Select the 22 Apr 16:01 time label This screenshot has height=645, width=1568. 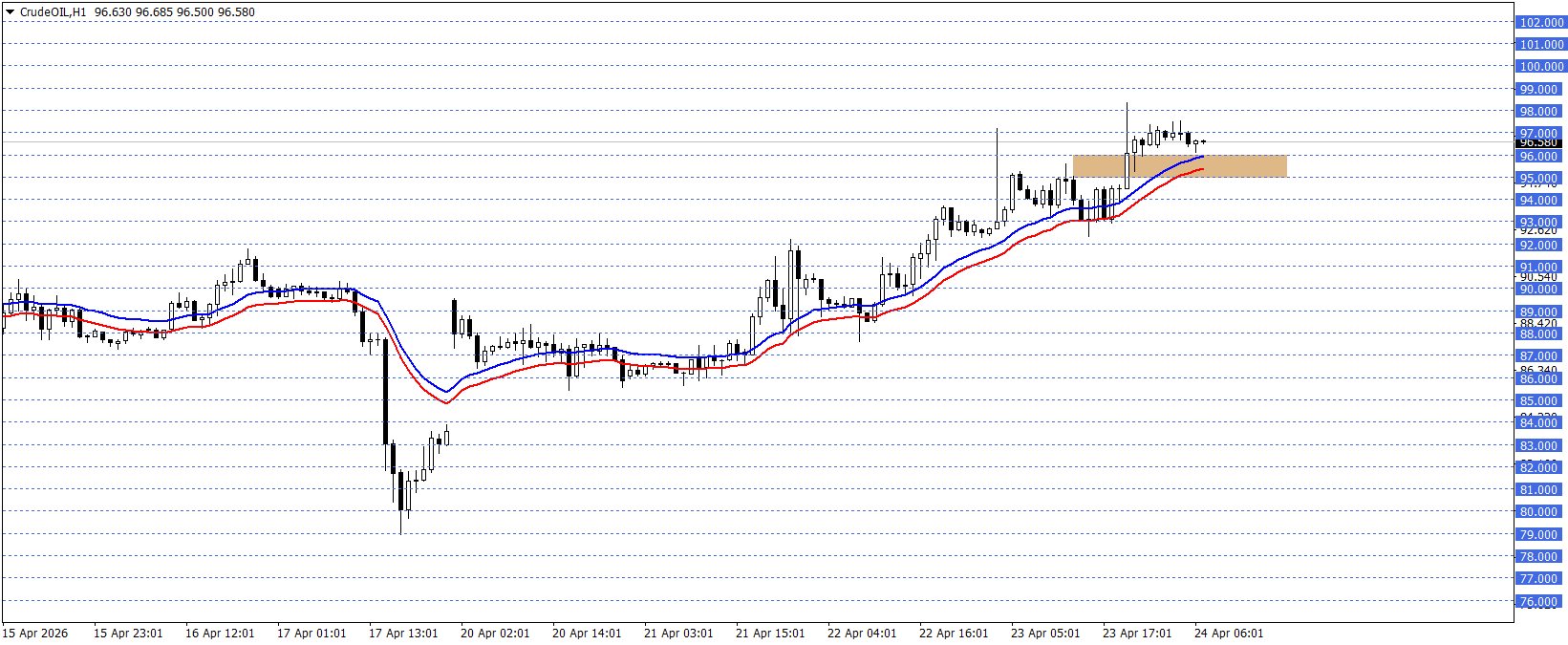954,634
